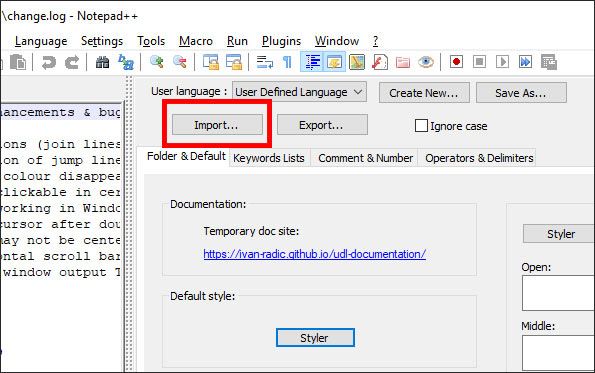Open Folder as Workspace icon
The image size is (595, 373).
[403, 62]
